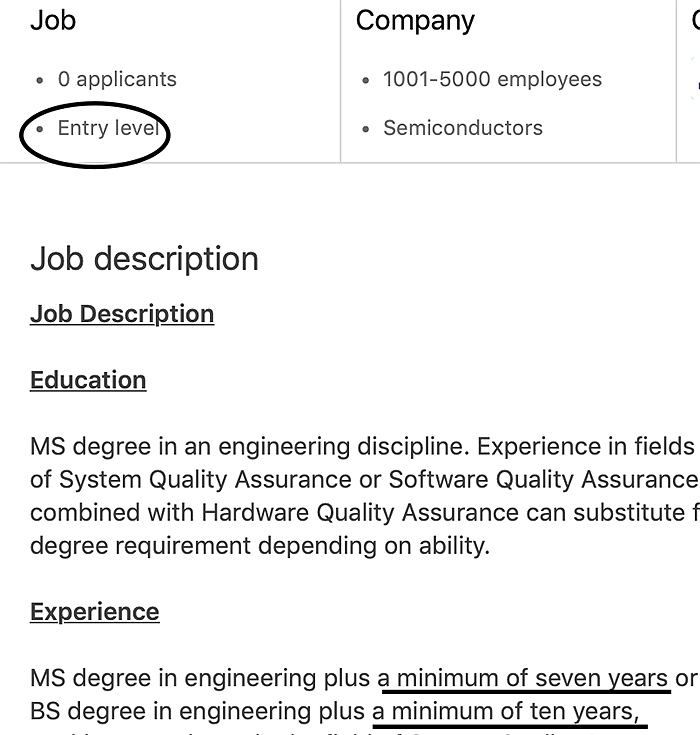Click the bullet before Entry level

[x=39, y=129]
